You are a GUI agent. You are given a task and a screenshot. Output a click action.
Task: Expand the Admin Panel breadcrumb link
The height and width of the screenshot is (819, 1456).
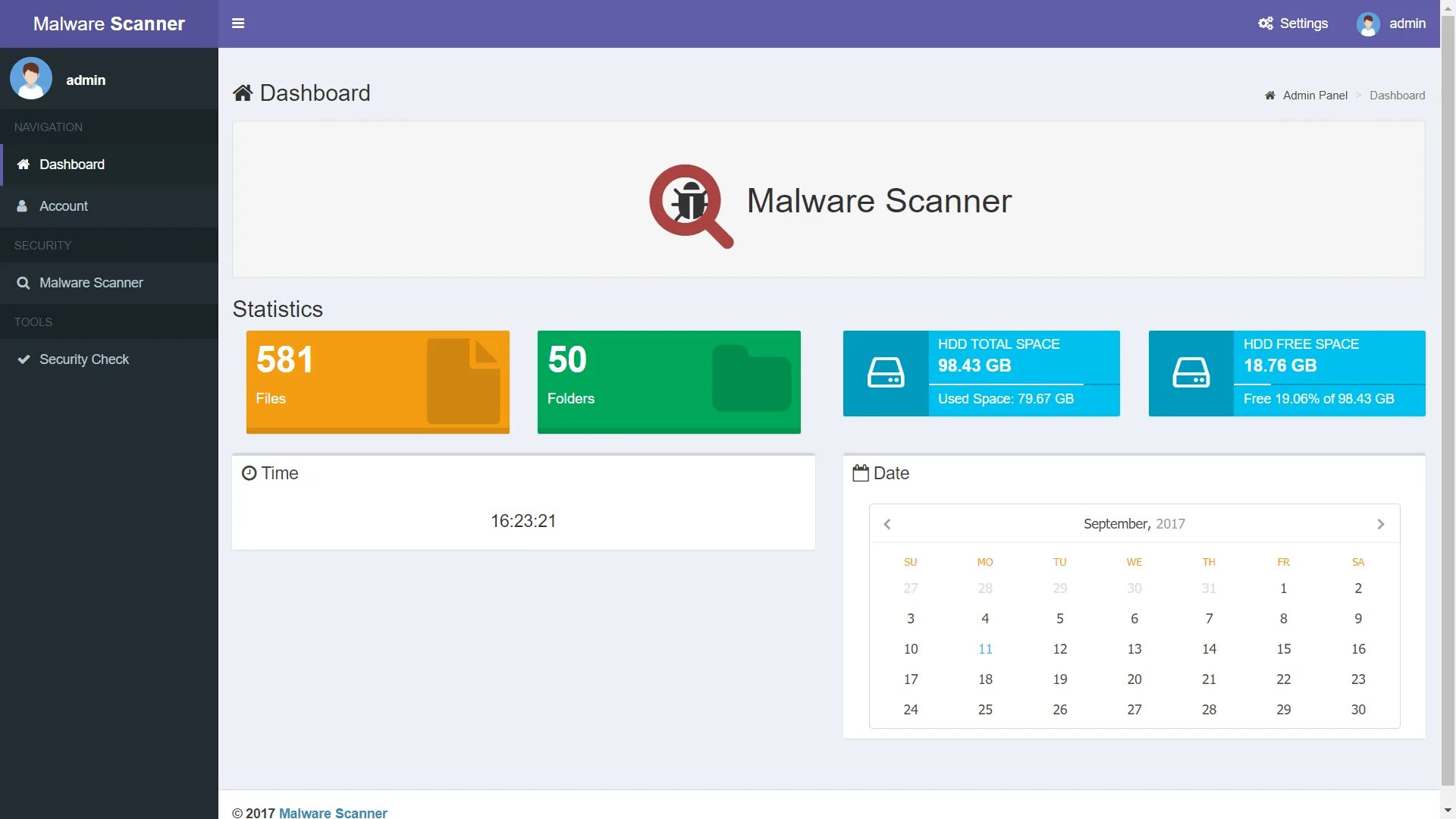click(x=1307, y=95)
